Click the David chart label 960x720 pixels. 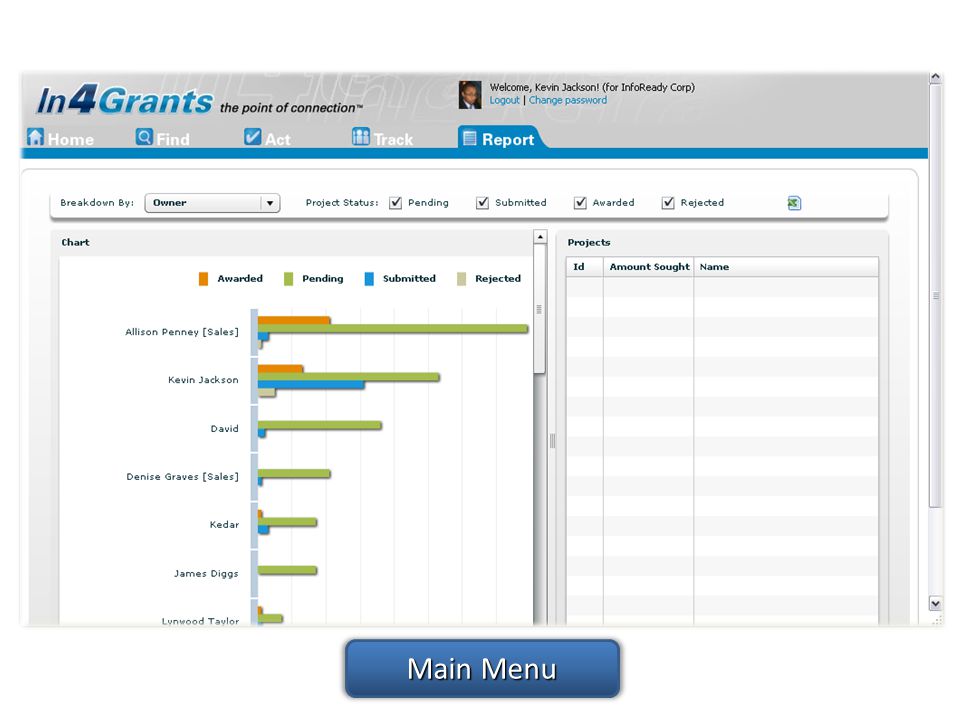(x=225, y=429)
